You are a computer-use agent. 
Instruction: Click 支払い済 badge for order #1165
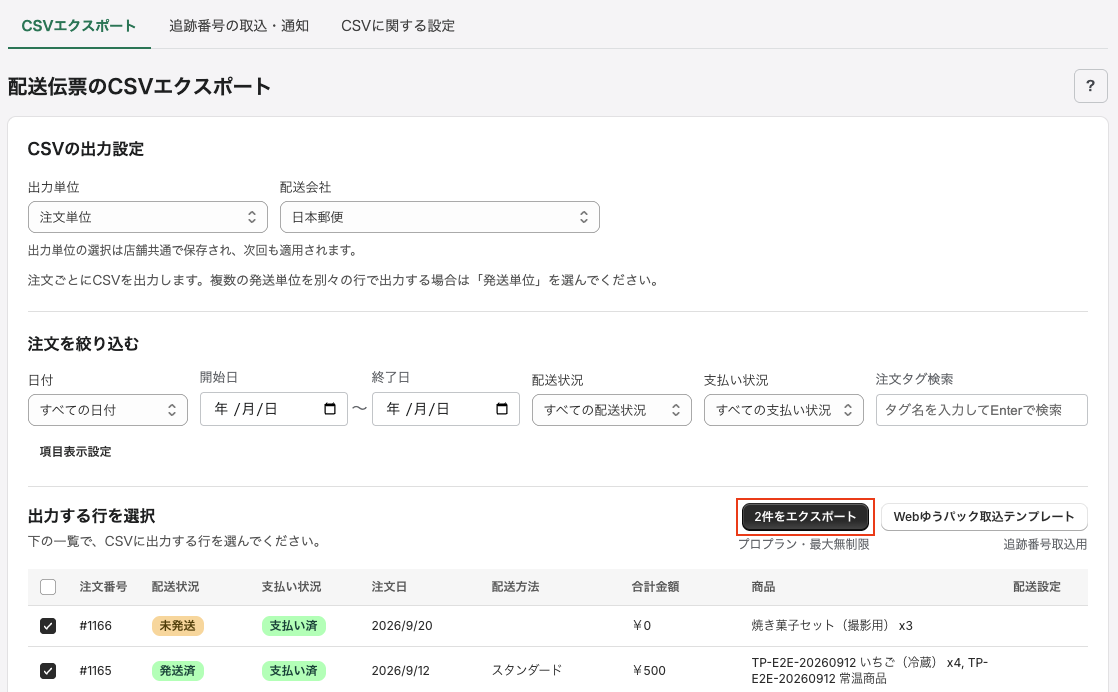coord(294,671)
